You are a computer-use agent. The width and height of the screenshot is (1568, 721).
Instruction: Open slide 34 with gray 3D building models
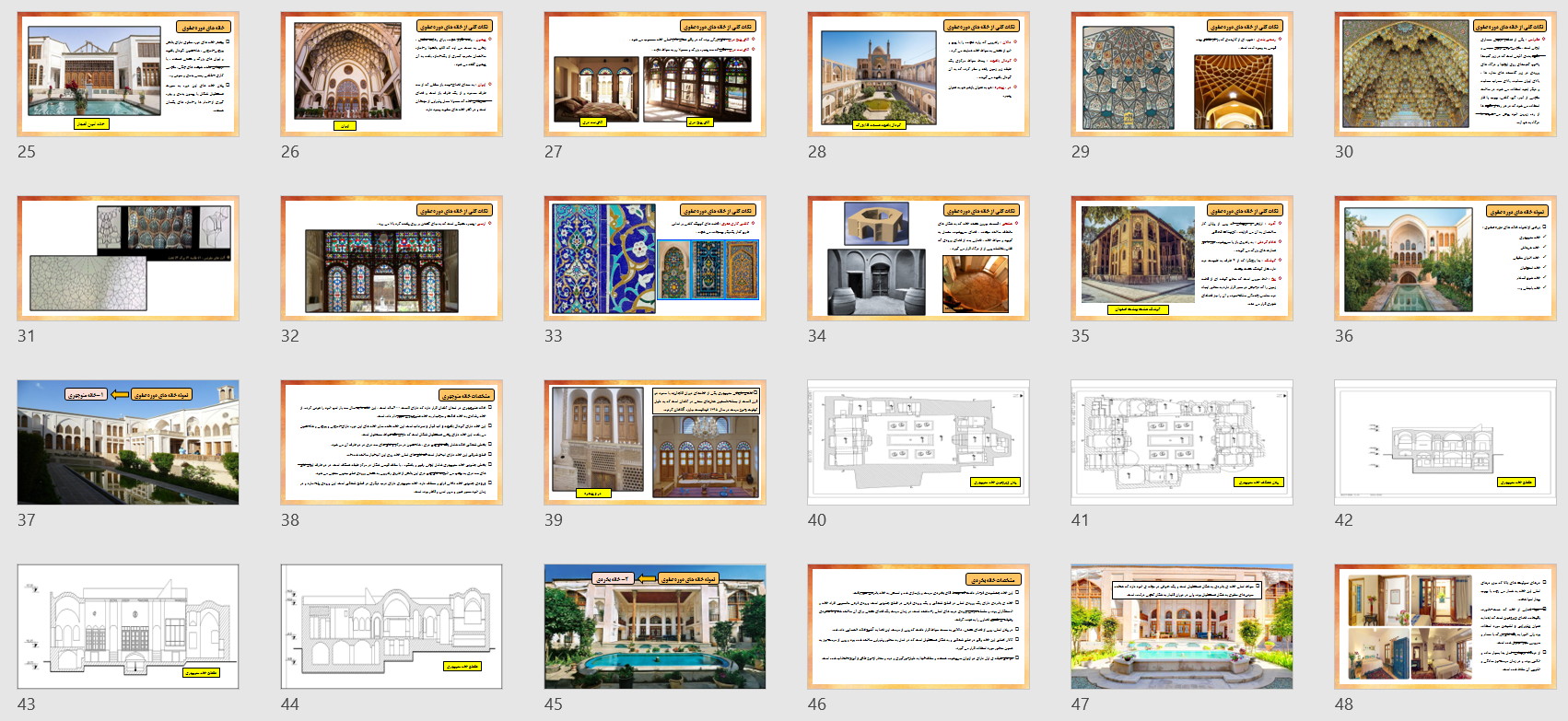(x=919, y=258)
